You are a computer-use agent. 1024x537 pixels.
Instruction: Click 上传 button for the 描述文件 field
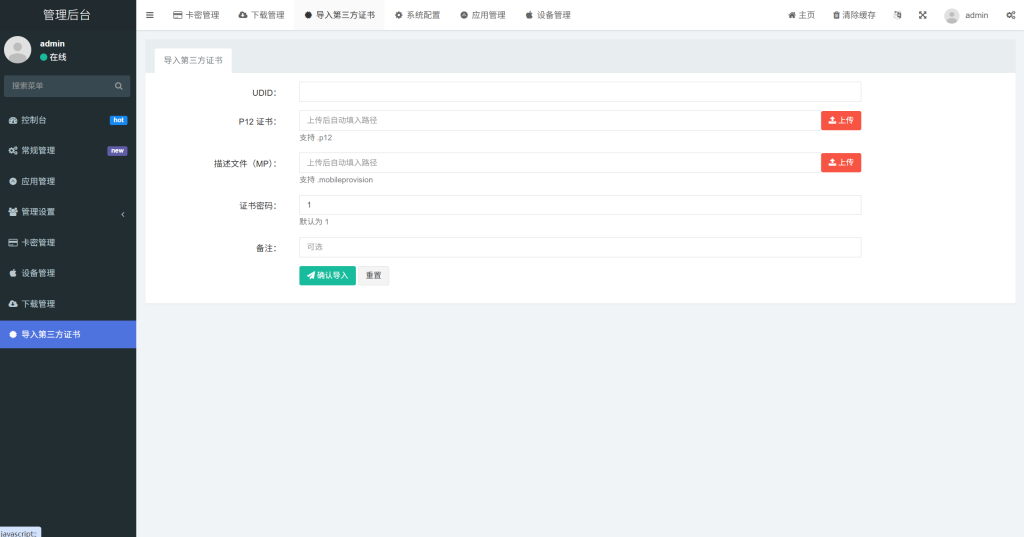(841, 162)
